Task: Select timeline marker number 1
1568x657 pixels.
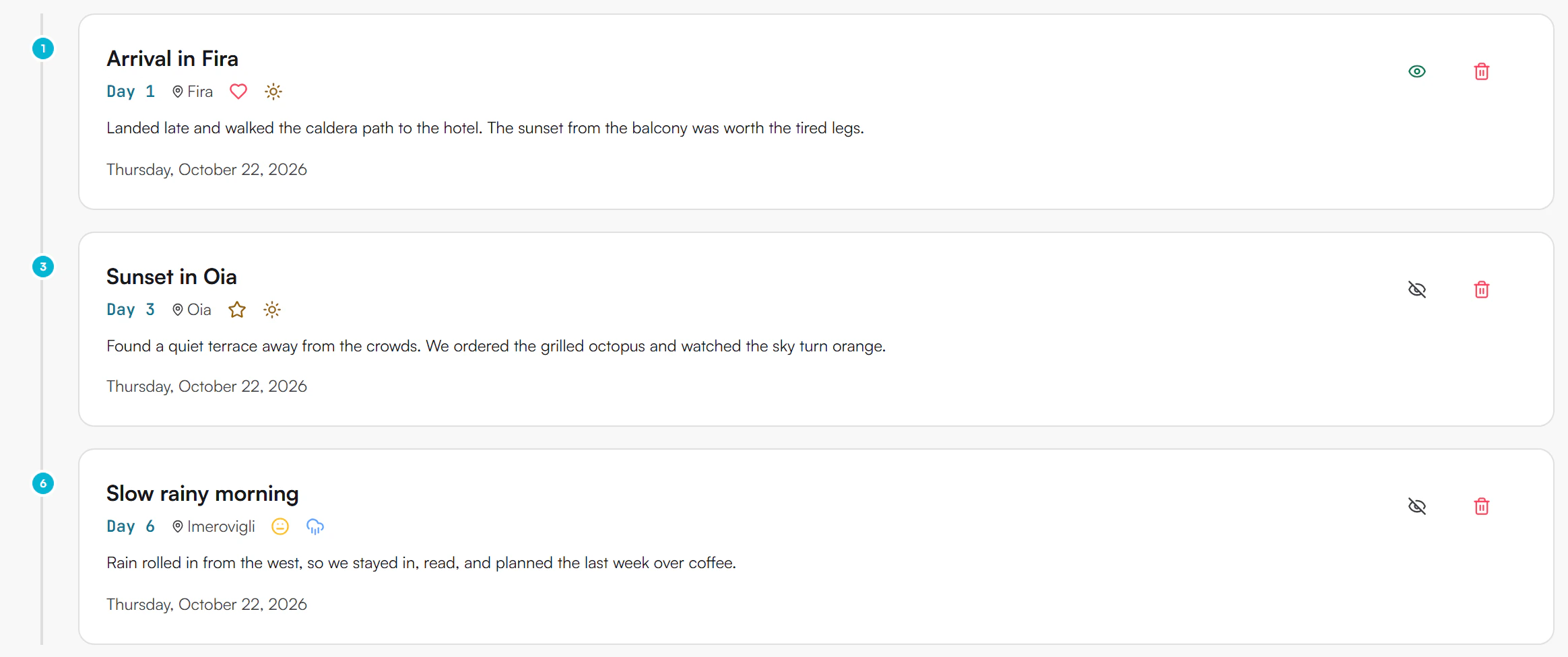Action: [43, 48]
